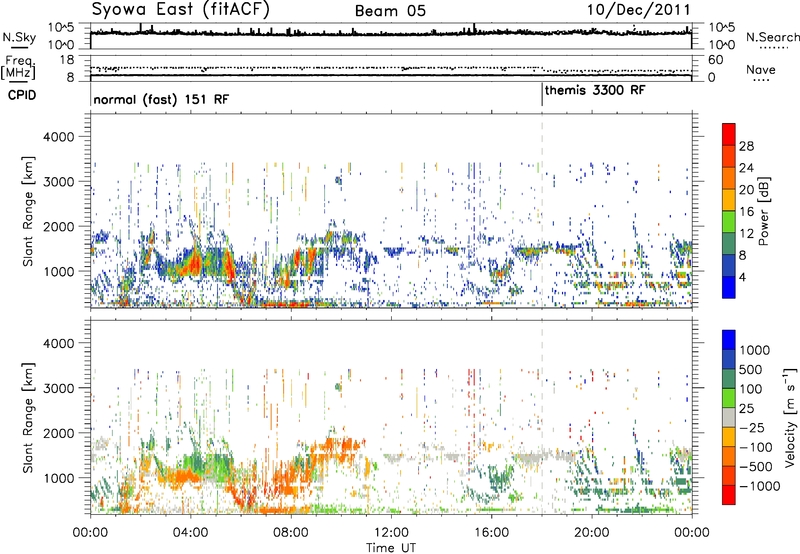Click the 'Time UT' x-axis label
The width and height of the screenshot is (800, 554).
click(391, 547)
